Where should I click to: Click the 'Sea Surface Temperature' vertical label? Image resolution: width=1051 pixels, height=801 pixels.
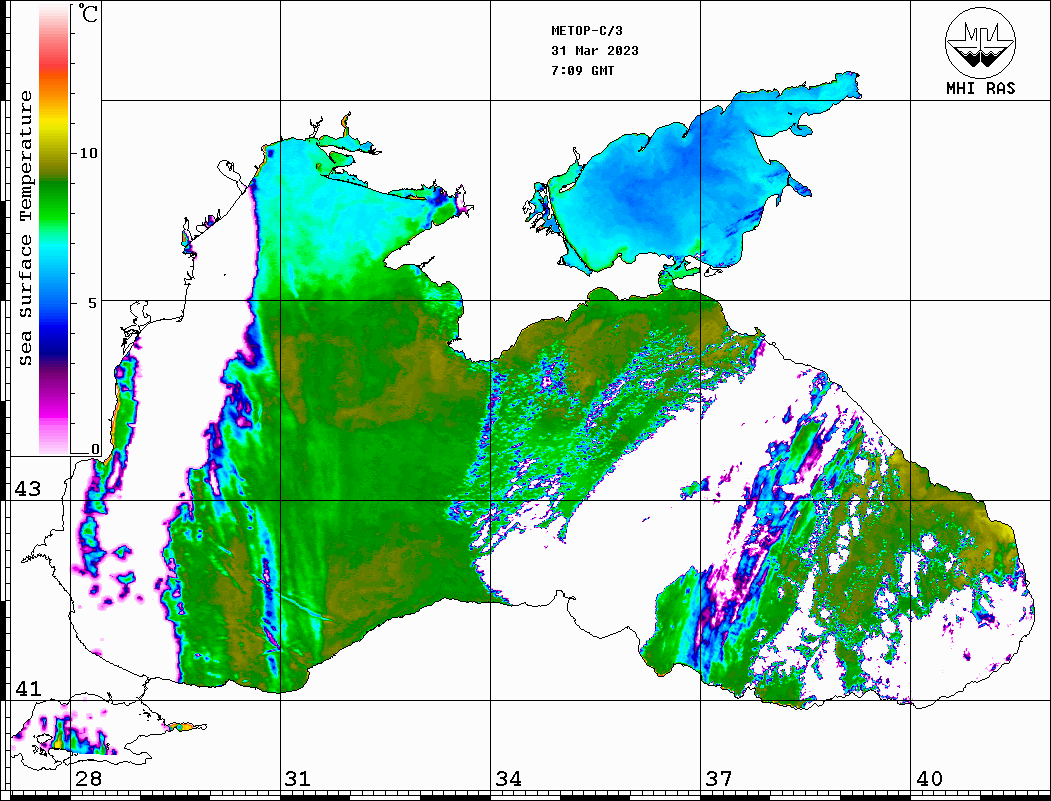point(25,228)
